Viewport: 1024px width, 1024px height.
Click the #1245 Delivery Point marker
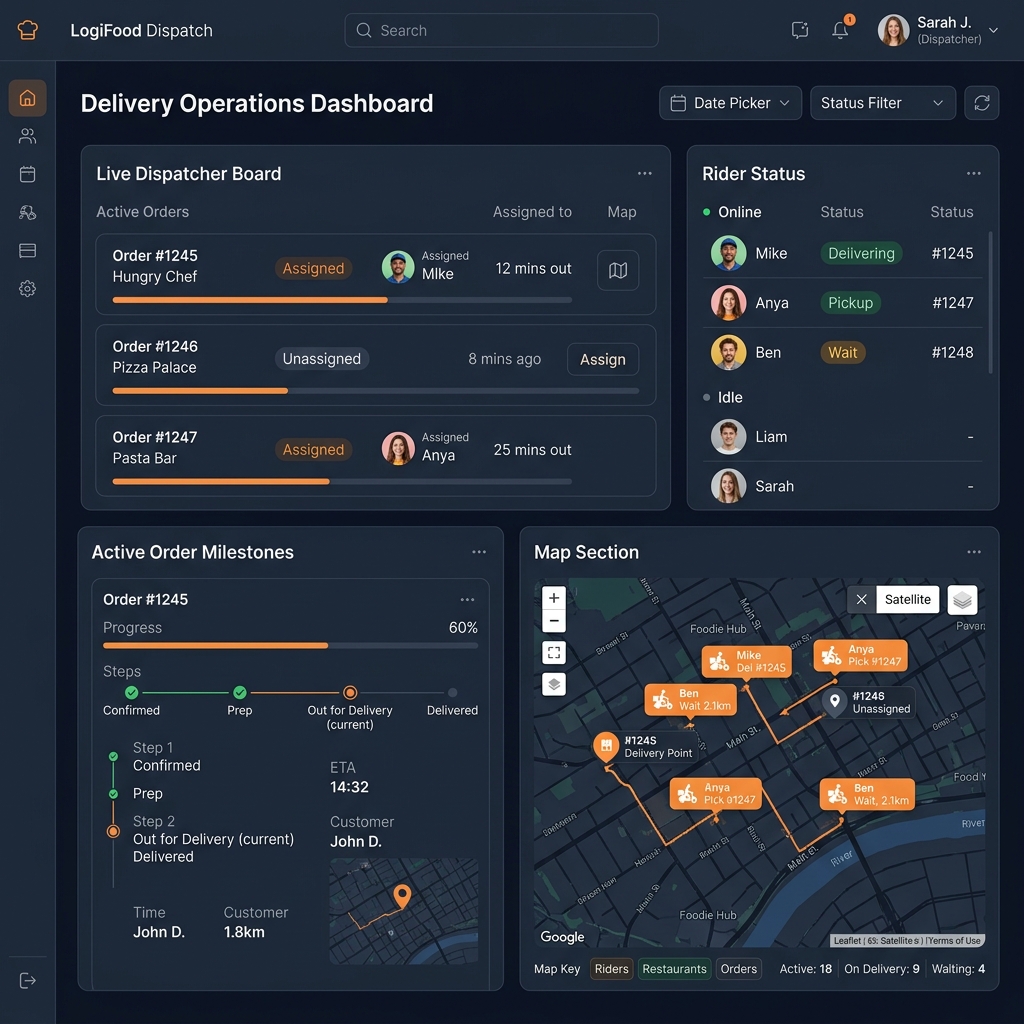click(x=606, y=746)
